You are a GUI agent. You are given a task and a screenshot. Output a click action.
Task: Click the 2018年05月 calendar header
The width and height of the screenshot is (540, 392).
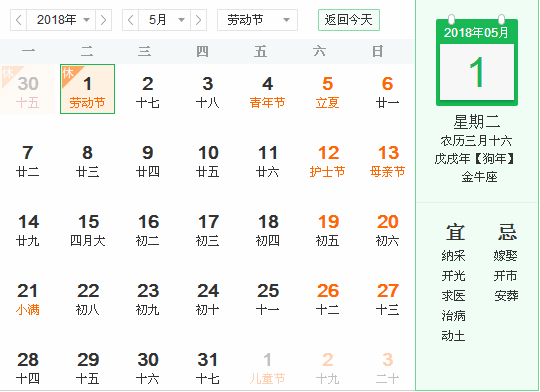coord(477,33)
